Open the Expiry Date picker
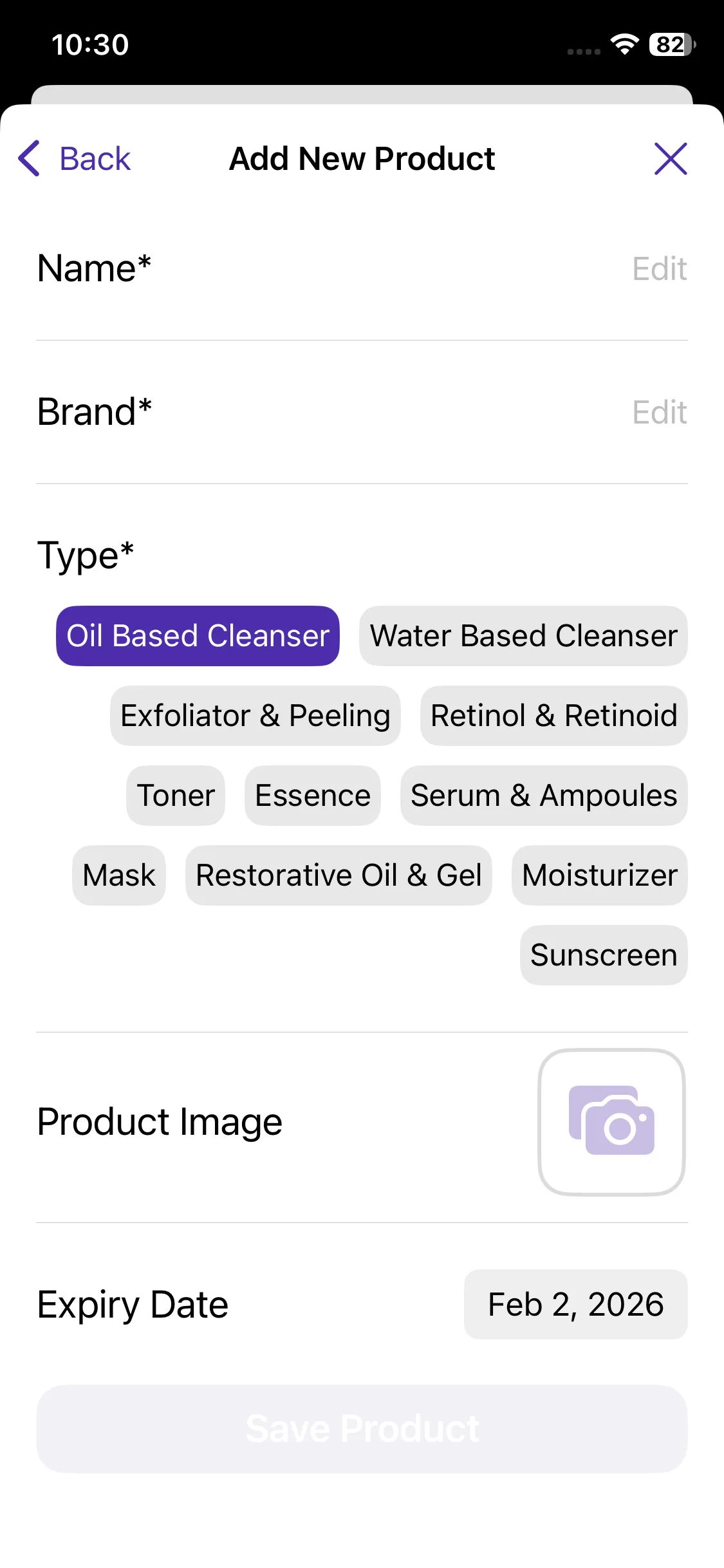Screen dimensions: 724x1568 pyautogui.click(x=575, y=1305)
